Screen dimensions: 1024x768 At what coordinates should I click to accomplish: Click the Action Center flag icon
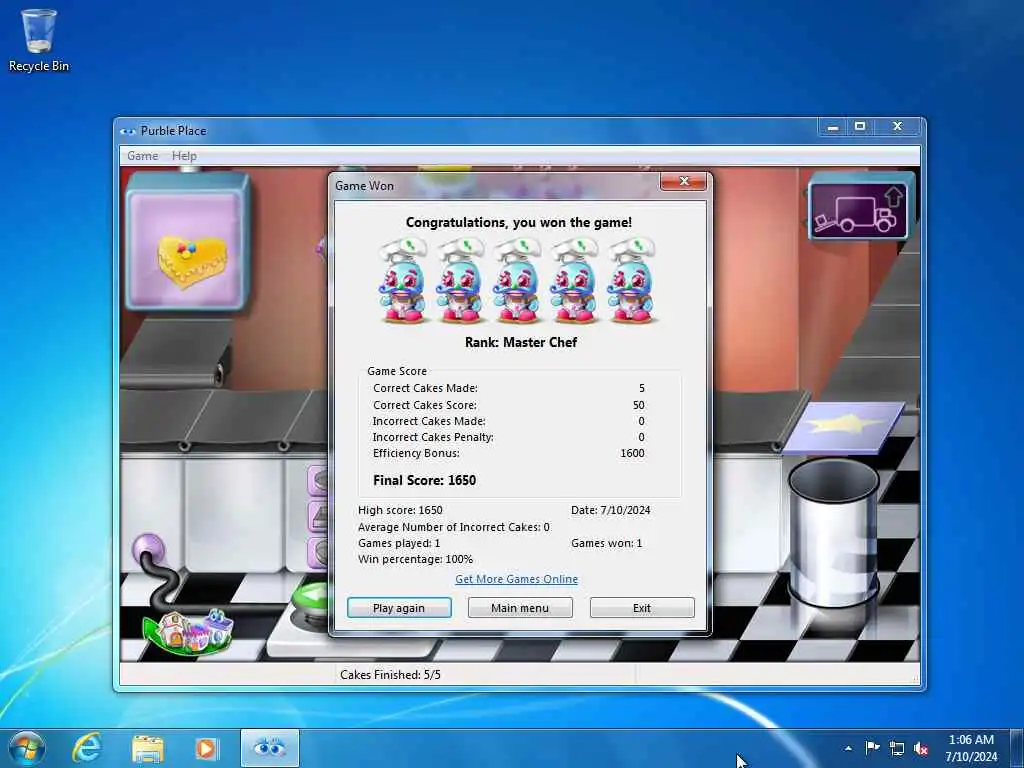point(872,748)
